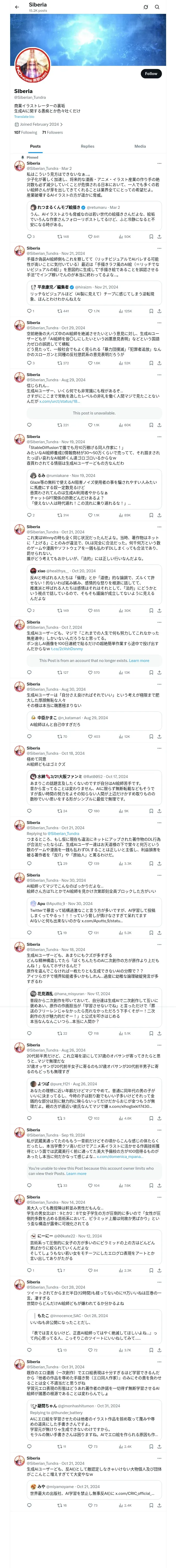Reply to the pinned Mar 2 post
The width and height of the screenshot is (176, 1568).
click(x=28, y=237)
